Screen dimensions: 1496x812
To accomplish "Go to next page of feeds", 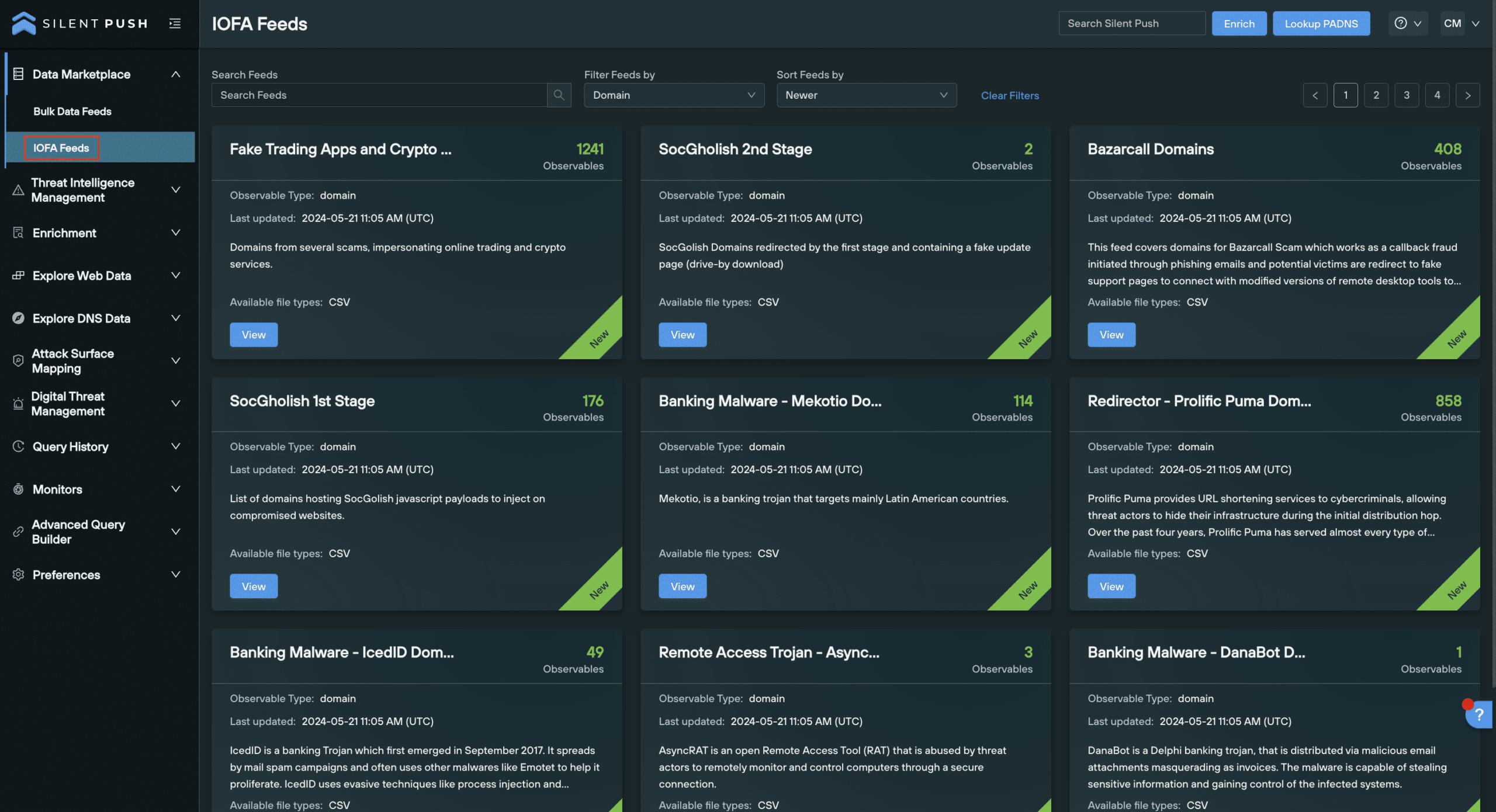I will [x=1467, y=95].
